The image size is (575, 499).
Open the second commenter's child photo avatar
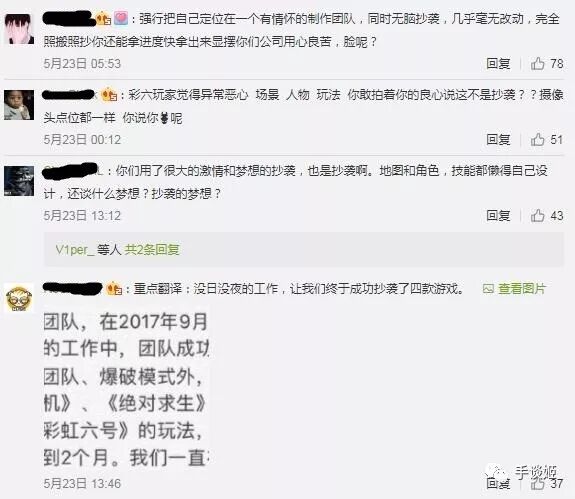(x=19, y=105)
